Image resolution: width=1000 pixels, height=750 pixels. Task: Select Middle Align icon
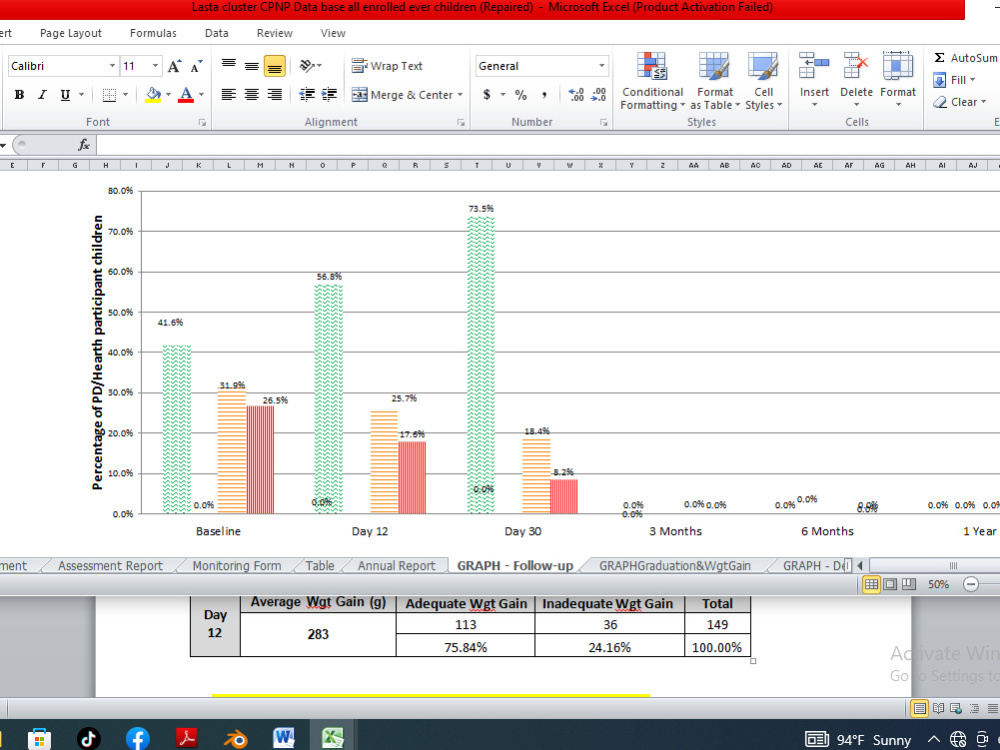[252, 65]
